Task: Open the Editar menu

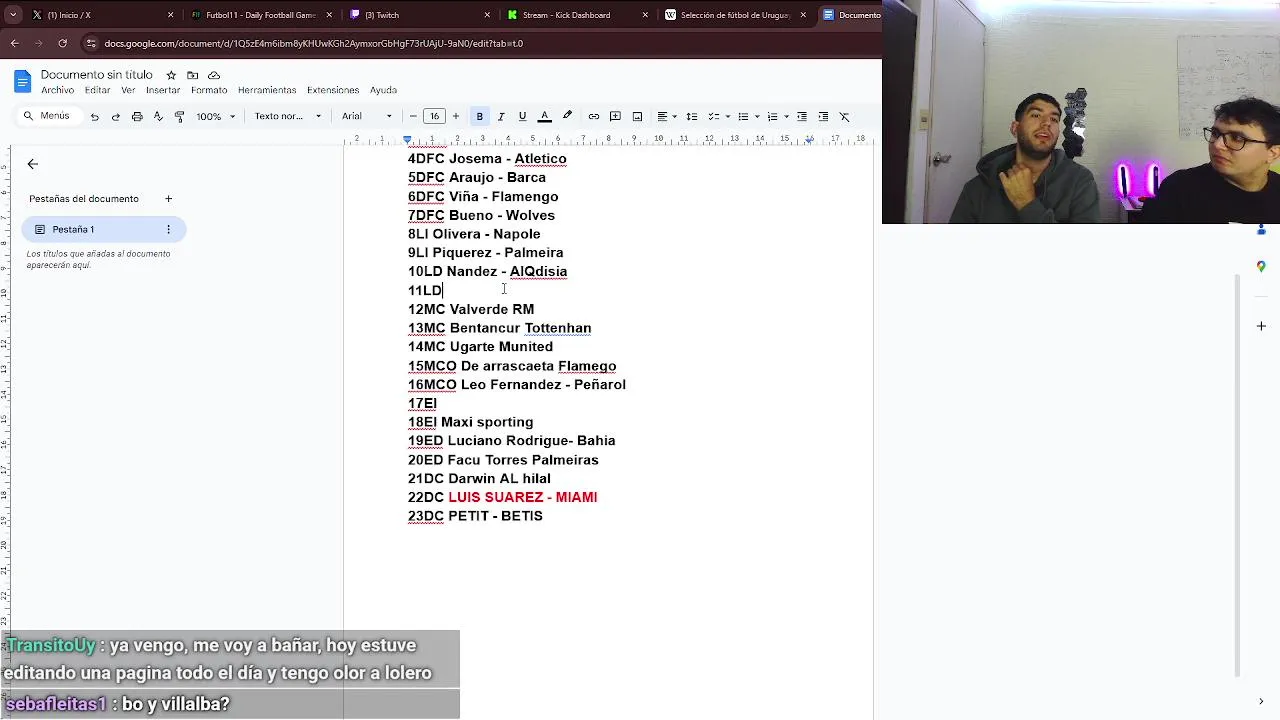Action: click(97, 90)
